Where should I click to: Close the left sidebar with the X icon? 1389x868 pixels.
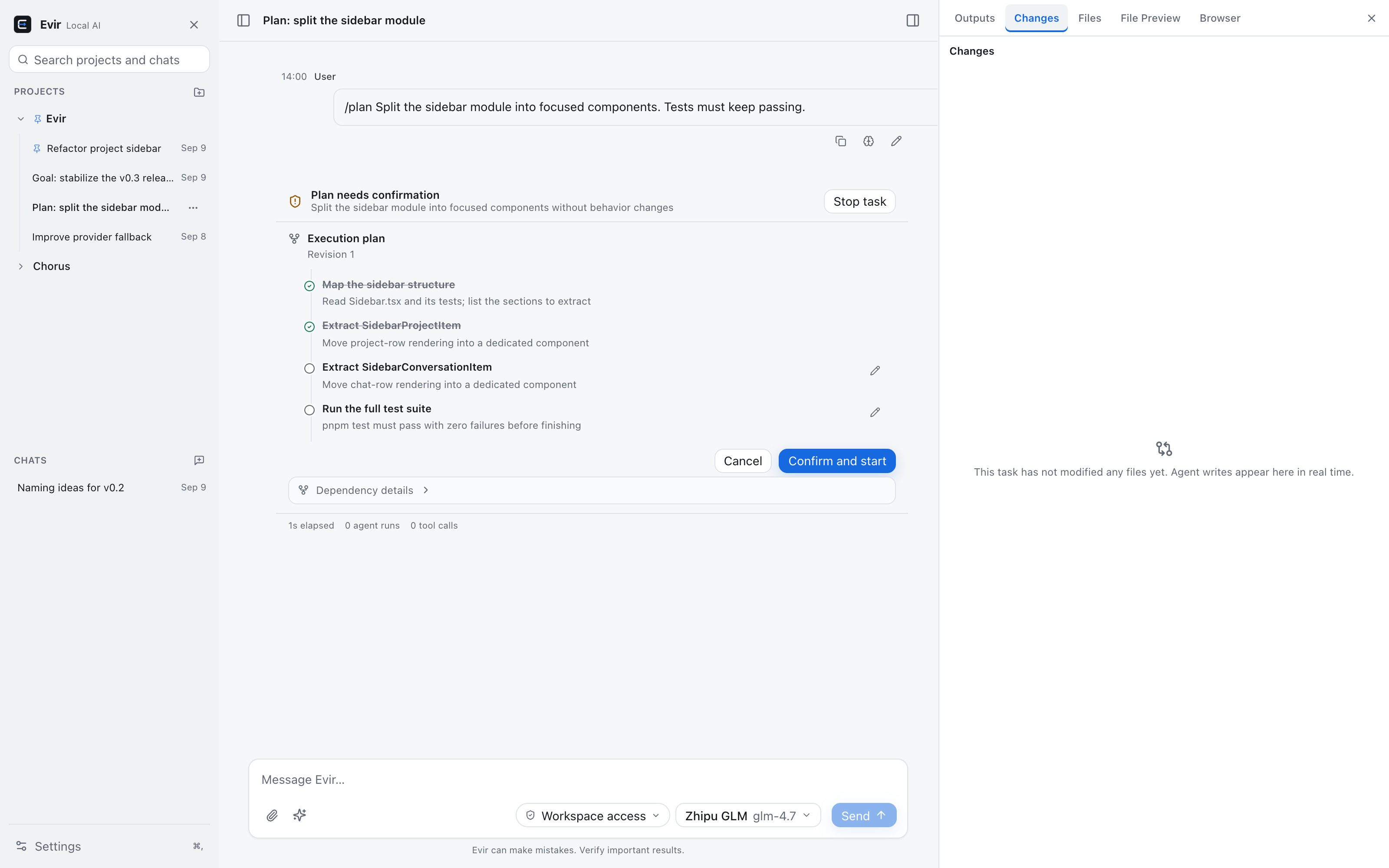[x=194, y=25]
